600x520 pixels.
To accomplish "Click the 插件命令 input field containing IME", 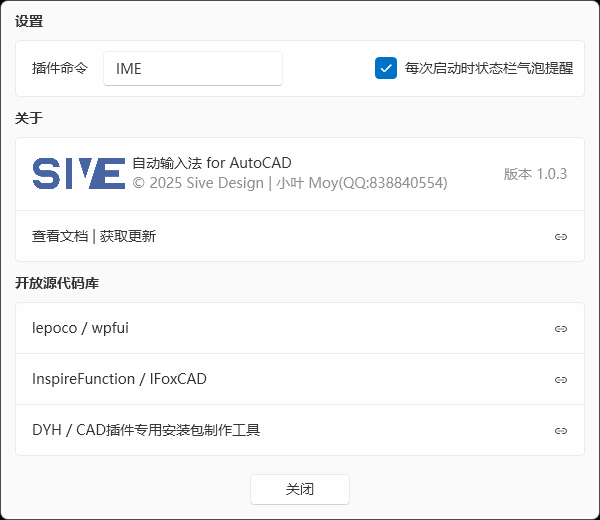I will click(x=193, y=69).
